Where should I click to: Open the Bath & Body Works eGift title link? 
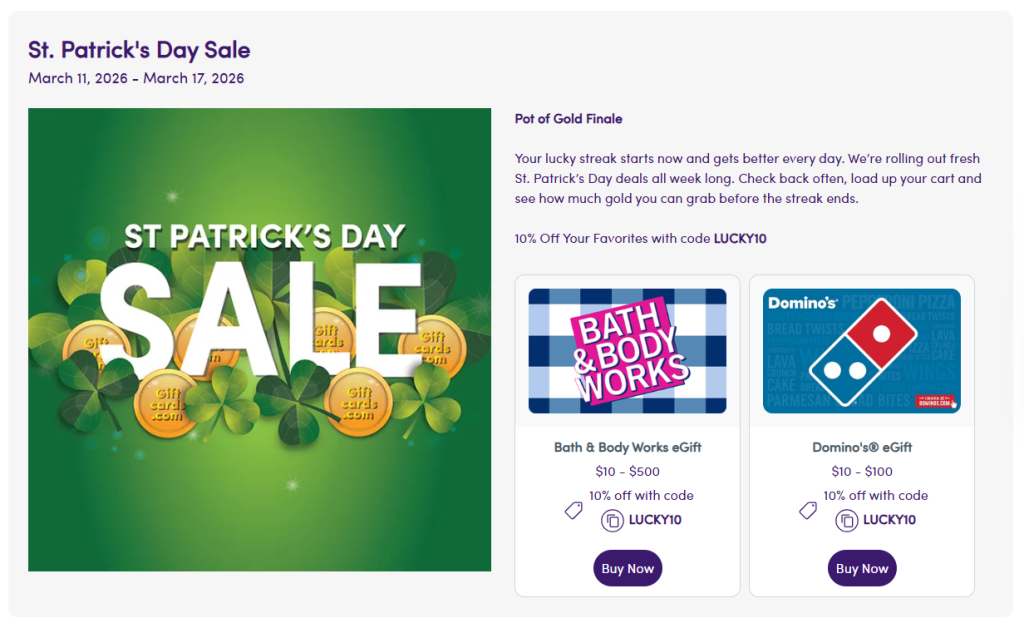coord(627,447)
